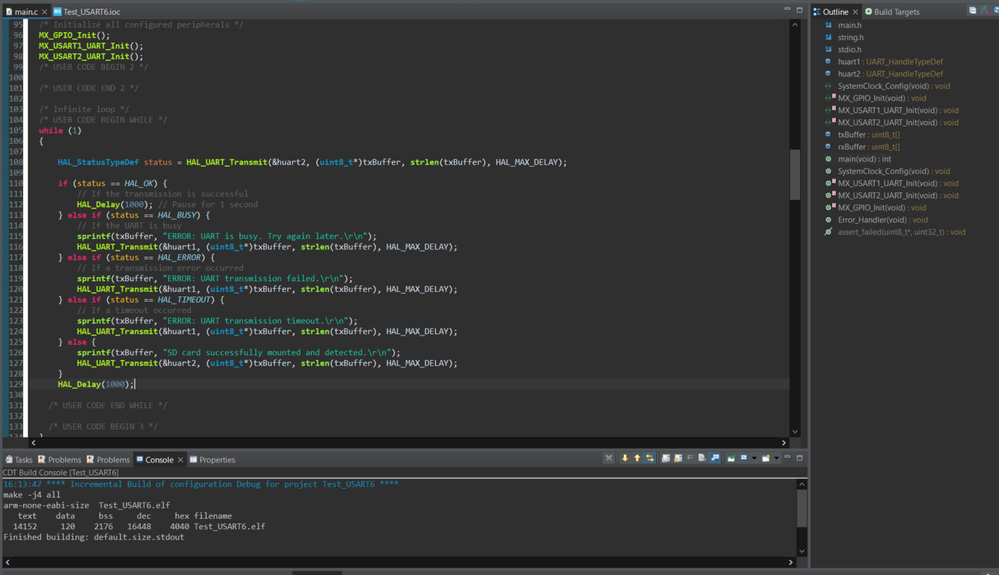Jump to previous error with up arrow icon
Viewport: 999px width, 575px height.
(x=637, y=458)
